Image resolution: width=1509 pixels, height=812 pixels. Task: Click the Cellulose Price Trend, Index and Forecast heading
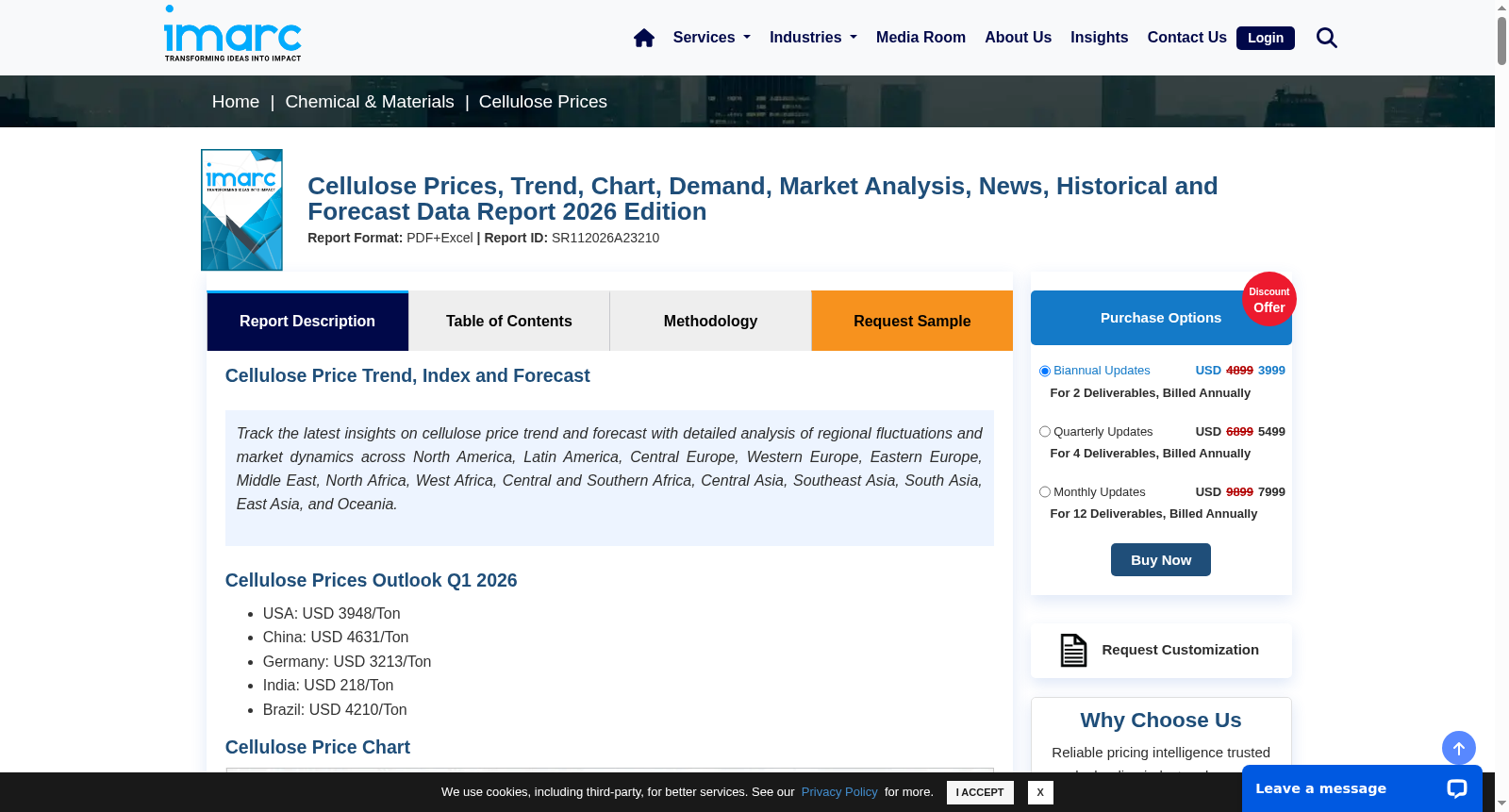(x=407, y=375)
